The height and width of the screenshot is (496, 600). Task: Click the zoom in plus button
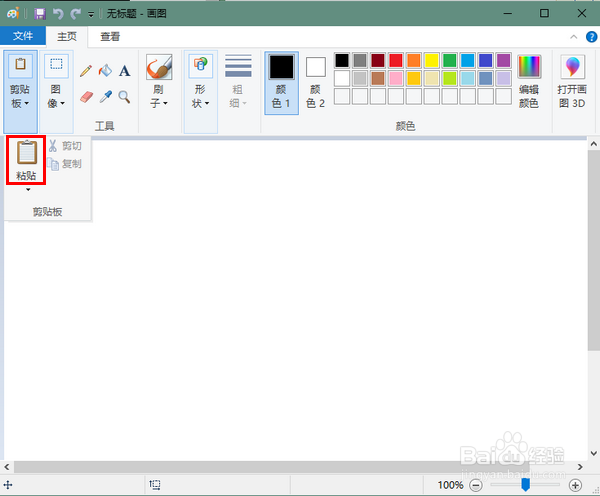click(575, 485)
